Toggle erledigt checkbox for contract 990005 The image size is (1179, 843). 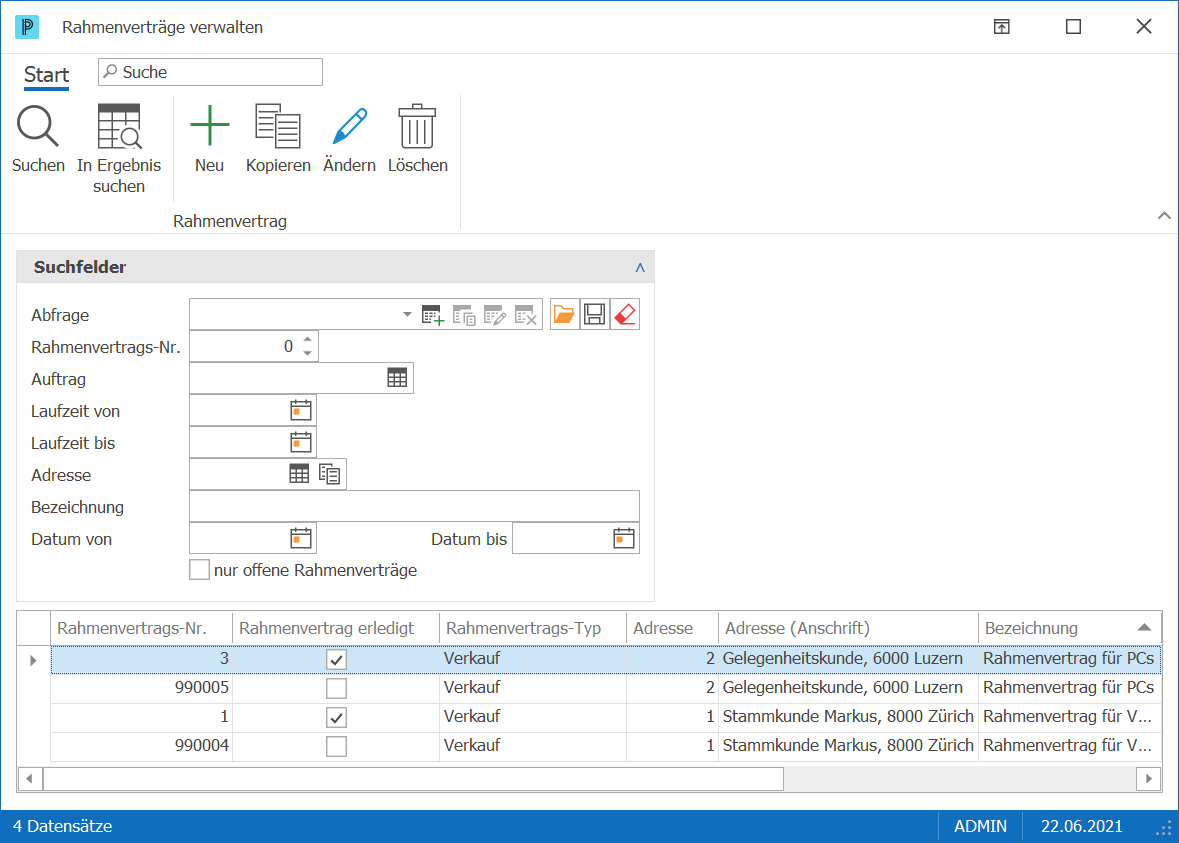(x=336, y=688)
